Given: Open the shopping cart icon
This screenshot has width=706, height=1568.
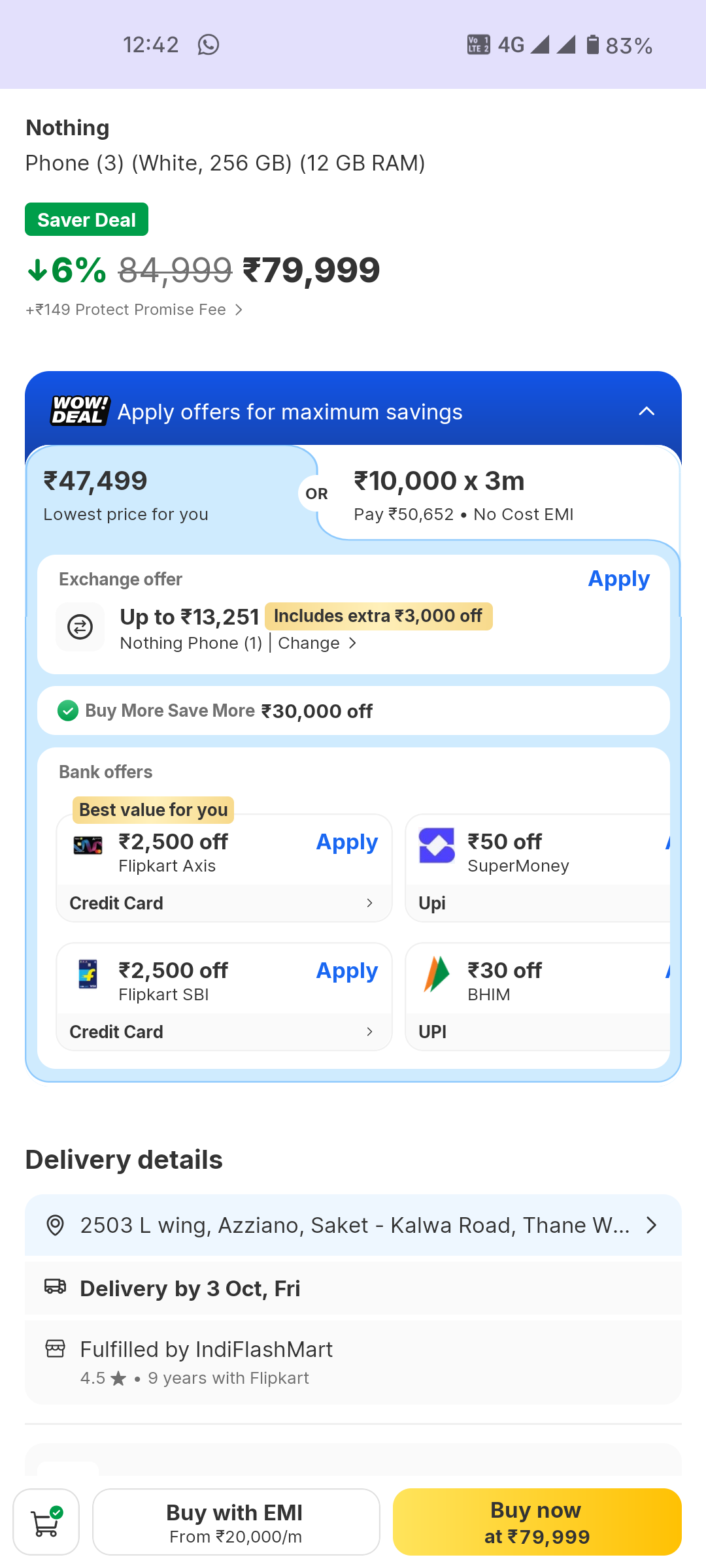Looking at the screenshot, I should (x=46, y=1522).
